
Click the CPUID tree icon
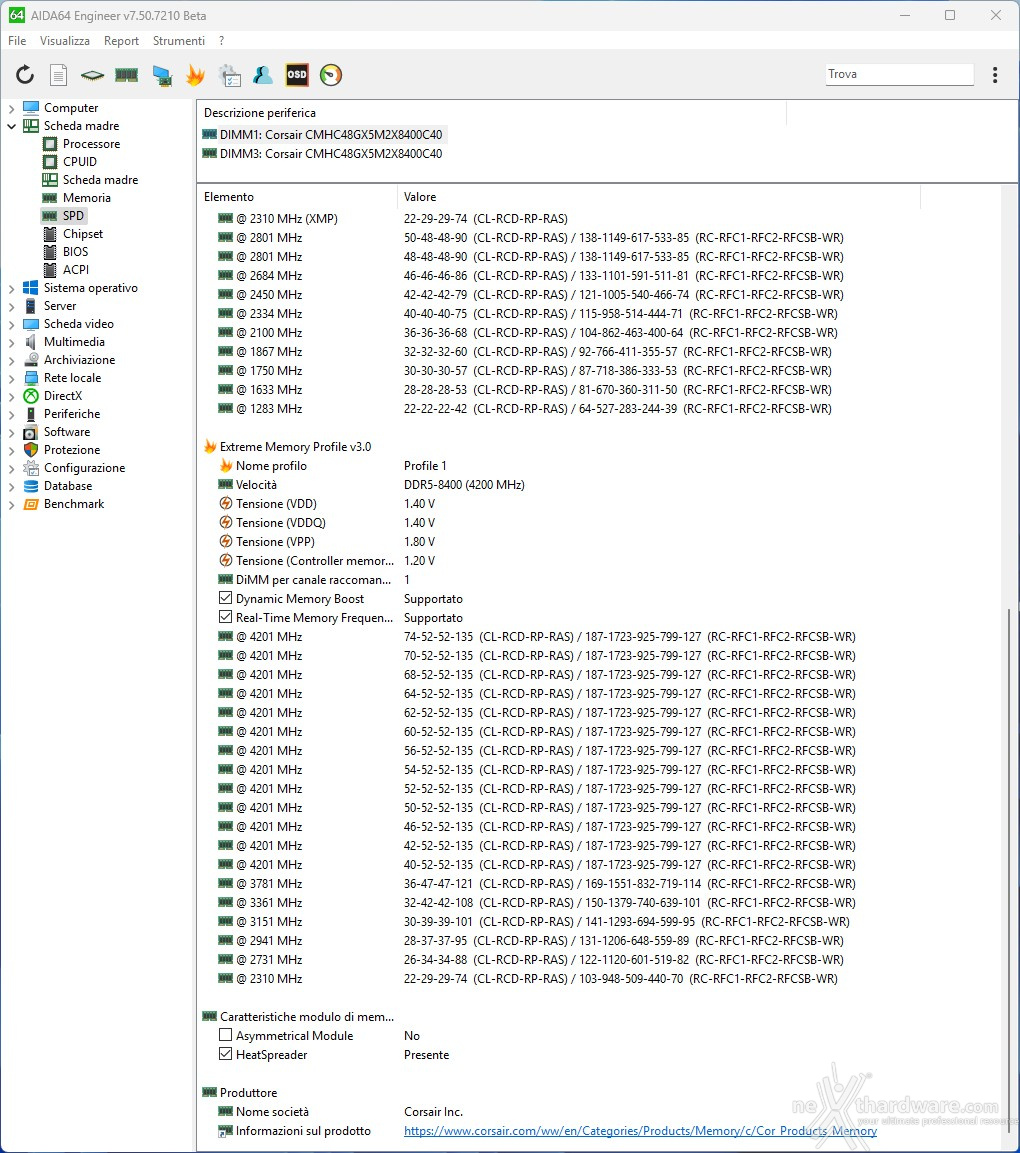pyautogui.click(x=50, y=162)
